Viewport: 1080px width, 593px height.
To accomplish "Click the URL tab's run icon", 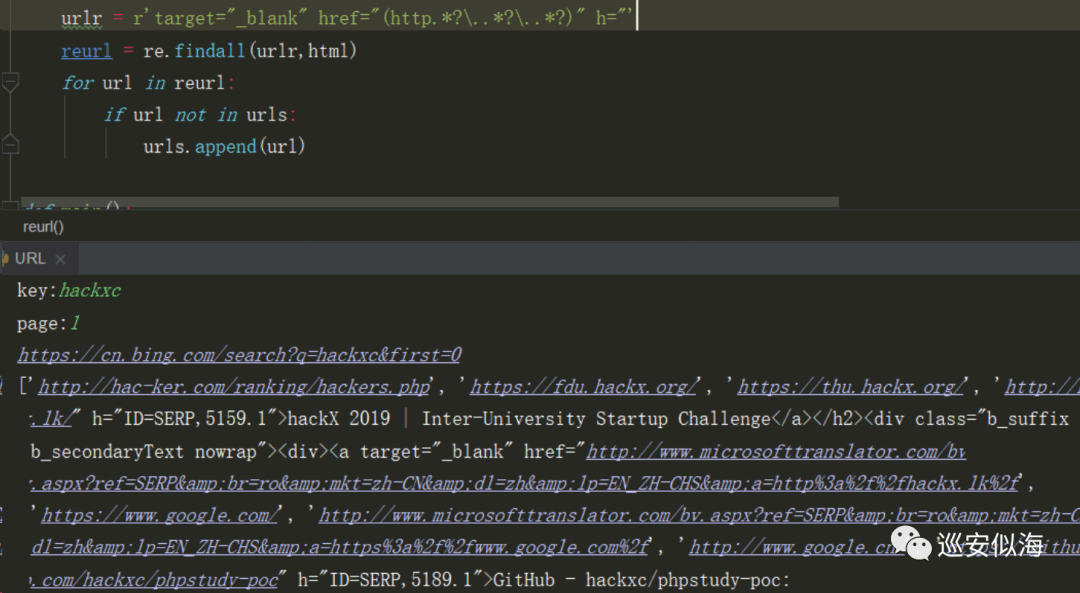I will 4,259.
